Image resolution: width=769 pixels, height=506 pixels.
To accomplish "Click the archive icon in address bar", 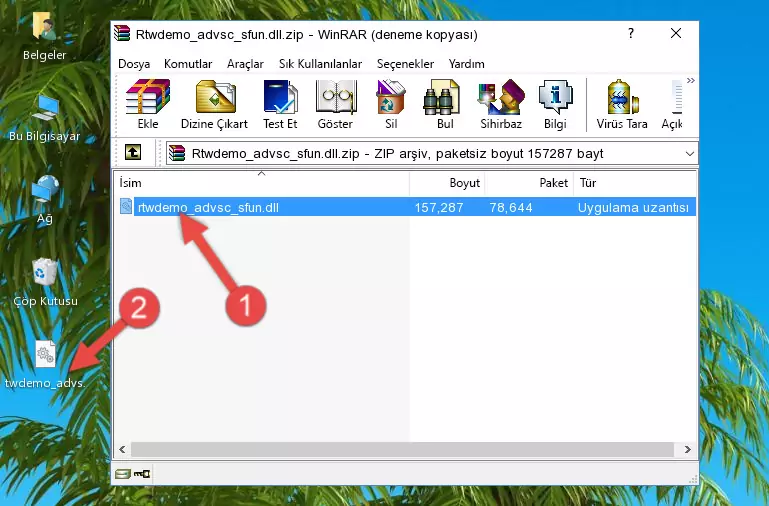I will tap(177, 153).
